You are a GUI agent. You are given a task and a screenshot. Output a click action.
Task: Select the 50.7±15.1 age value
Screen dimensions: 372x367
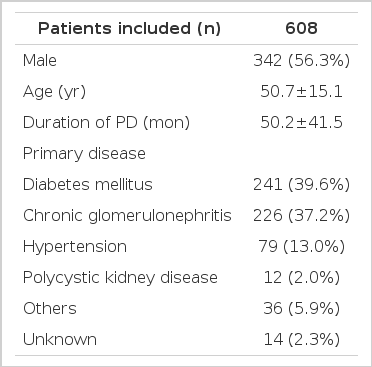(301, 92)
